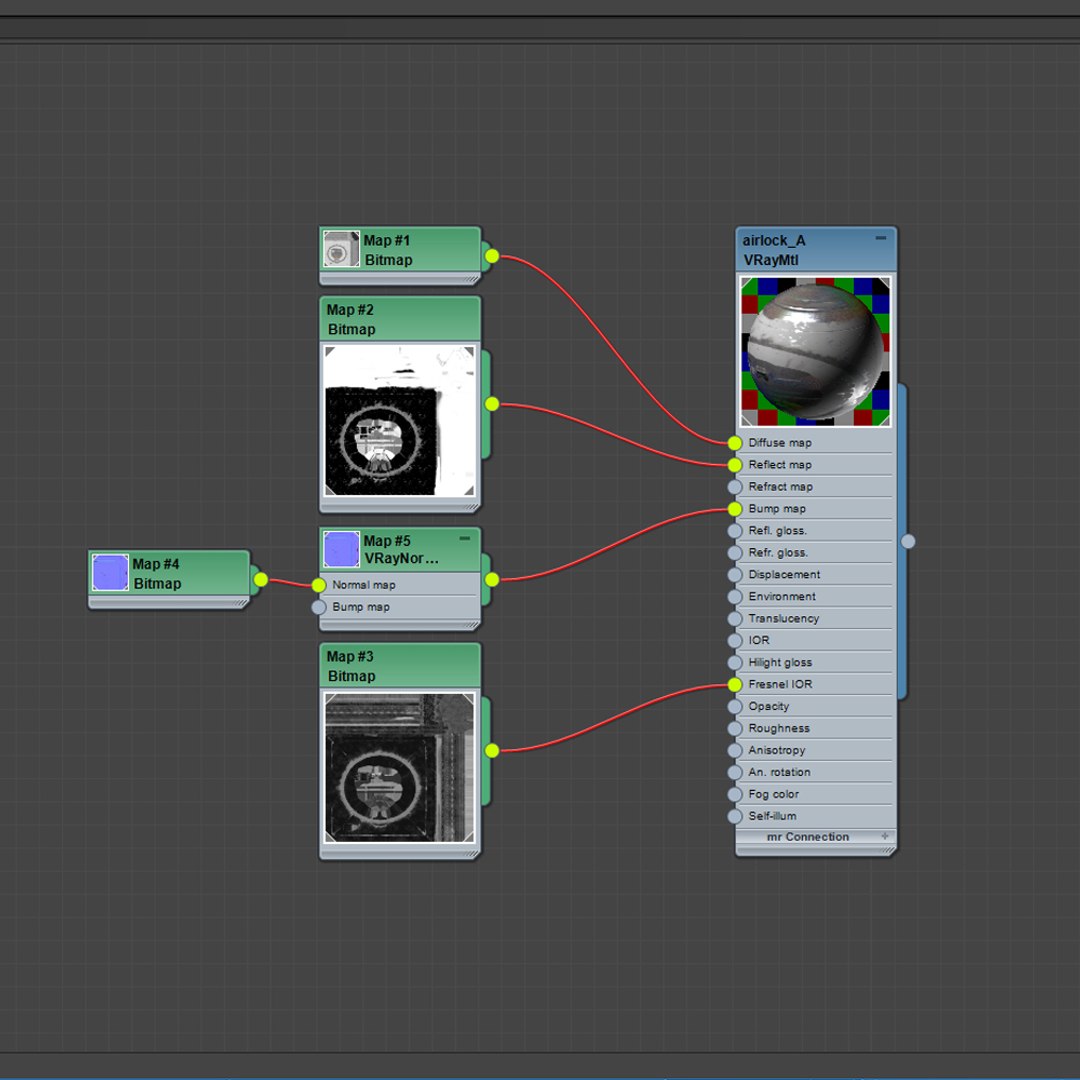Click the Refr. gloss. input socket

click(x=735, y=553)
